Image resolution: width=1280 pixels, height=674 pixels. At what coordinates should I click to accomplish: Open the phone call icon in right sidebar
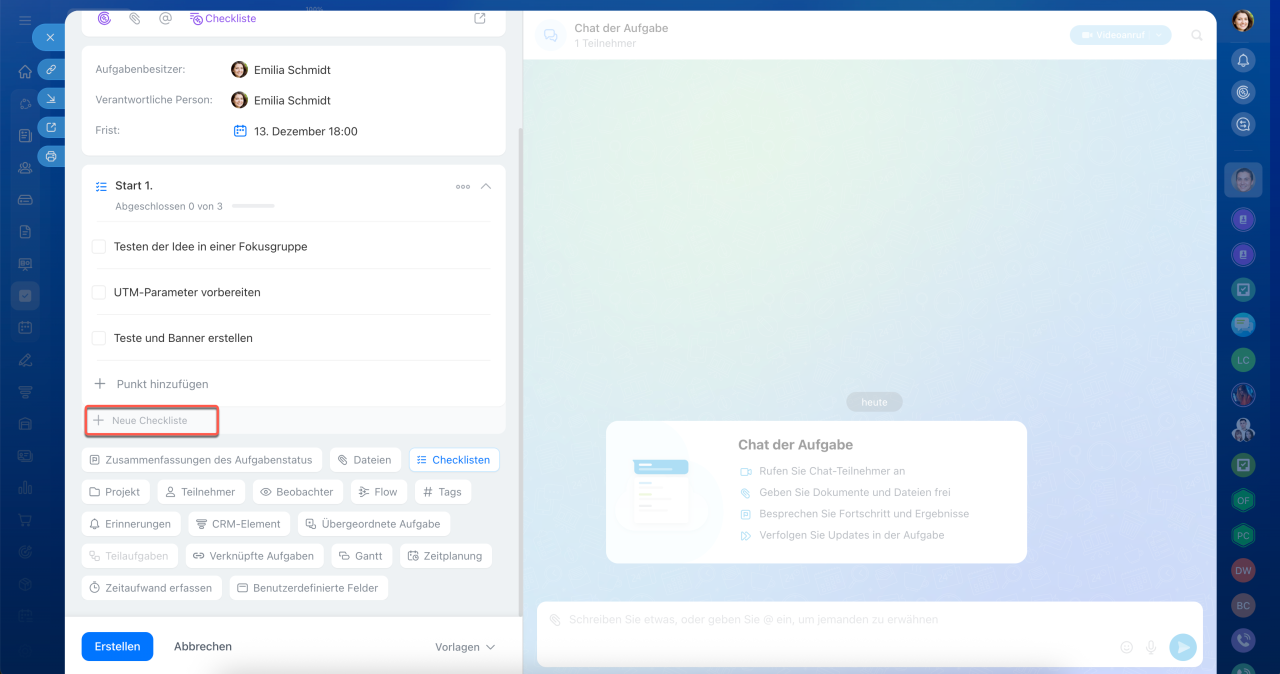[x=1243, y=640]
